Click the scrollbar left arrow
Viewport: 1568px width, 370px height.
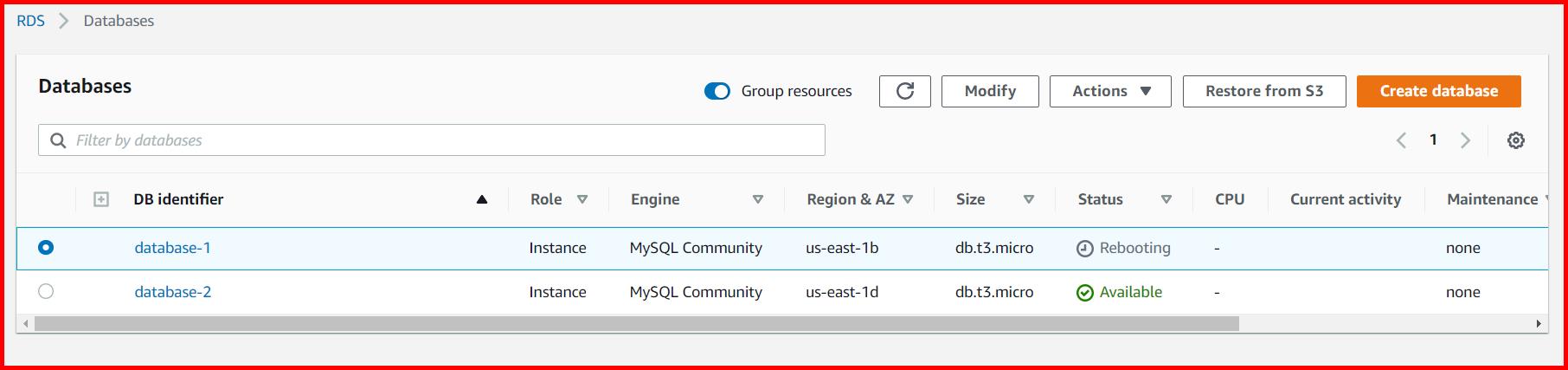pos(26,324)
